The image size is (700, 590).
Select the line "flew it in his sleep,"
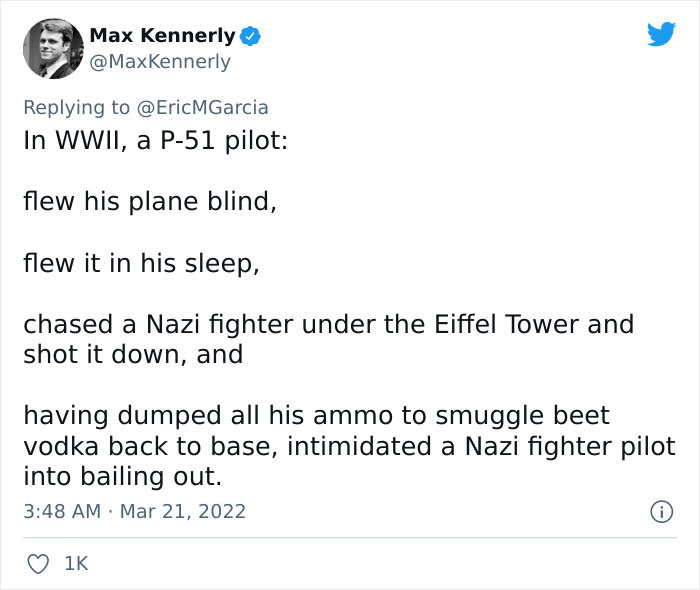coord(142,263)
